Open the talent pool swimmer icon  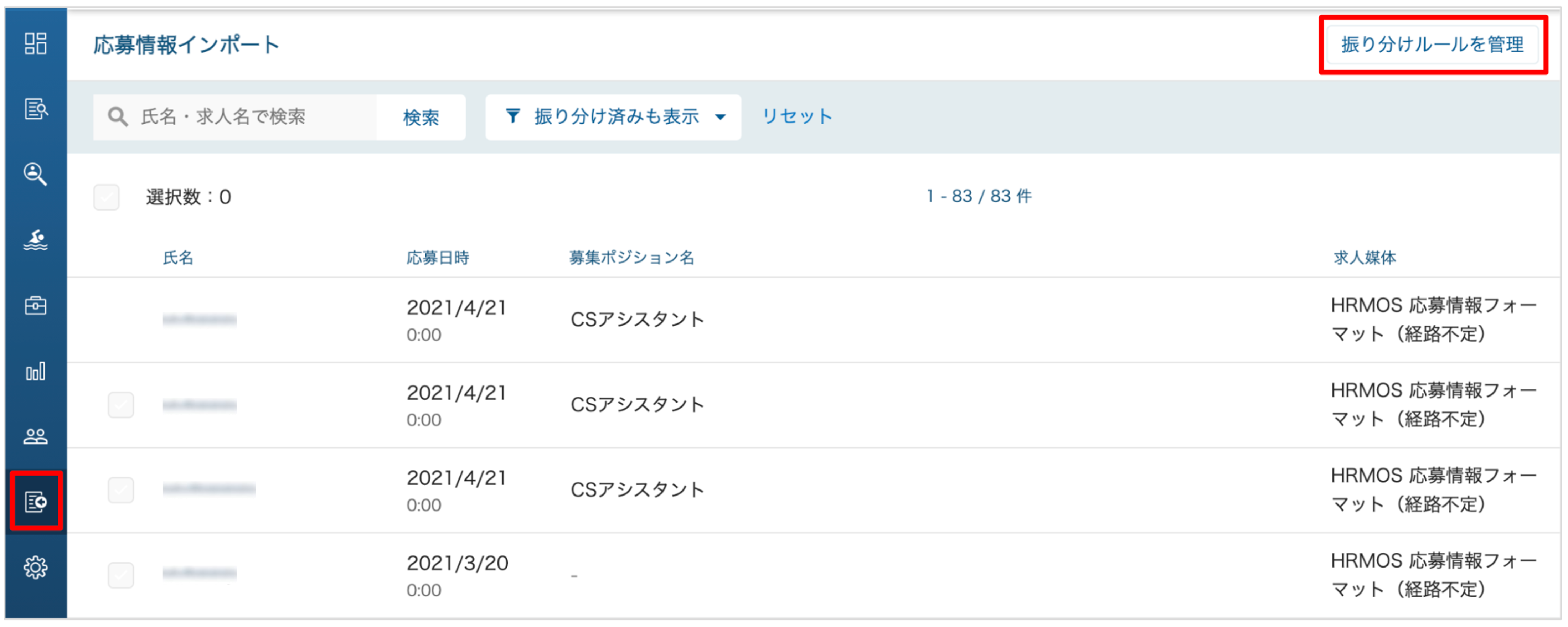coord(35,240)
